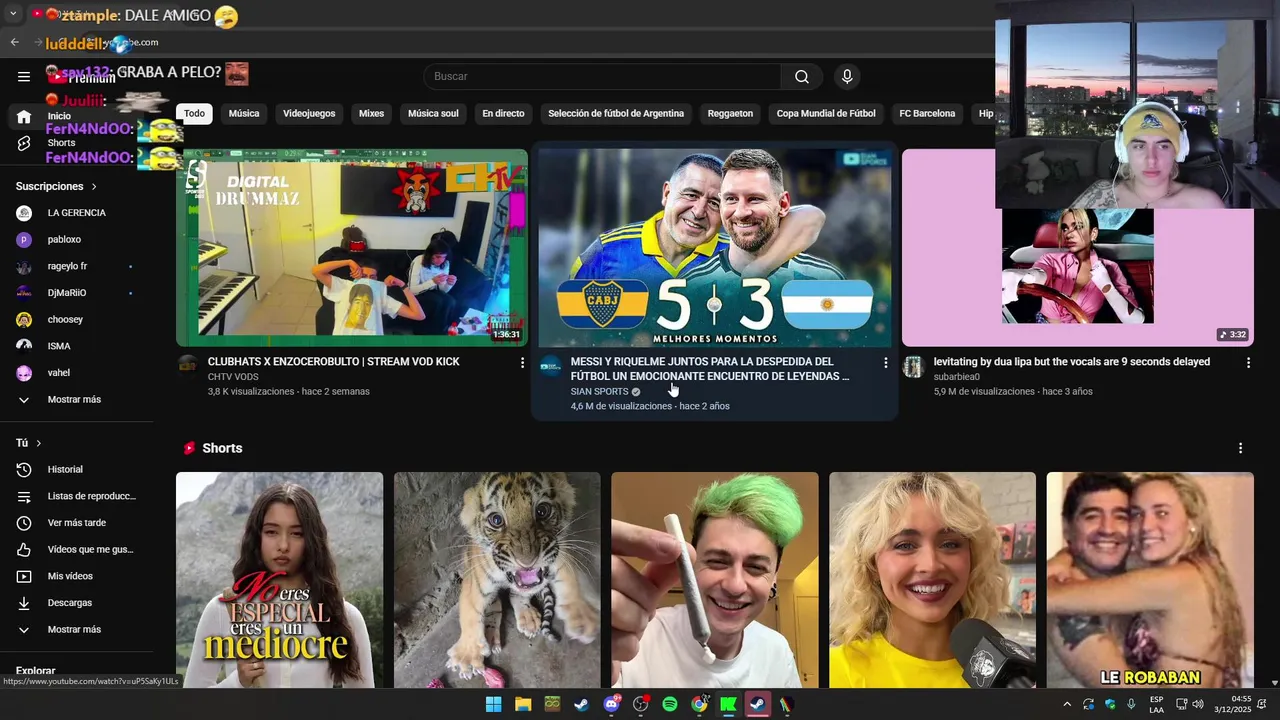This screenshot has height=720, width=1280.
Task: Activate voice search microphone icon
Action: click(847, 77)
